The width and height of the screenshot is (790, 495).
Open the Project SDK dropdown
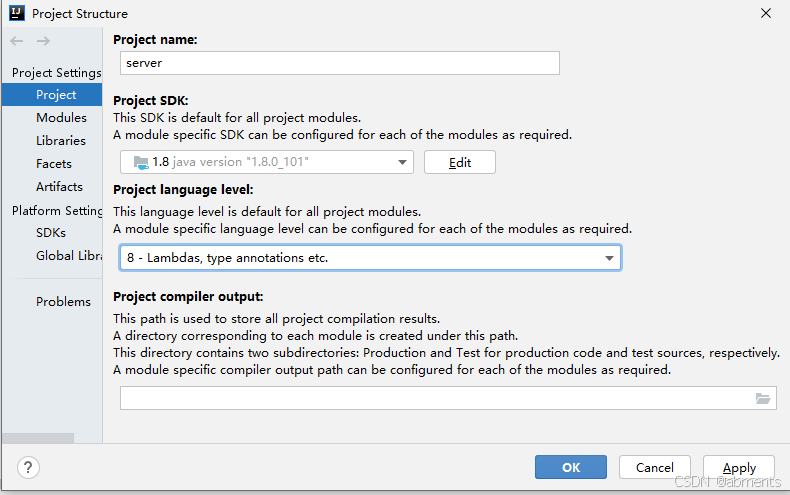click(x=266, y=162)
